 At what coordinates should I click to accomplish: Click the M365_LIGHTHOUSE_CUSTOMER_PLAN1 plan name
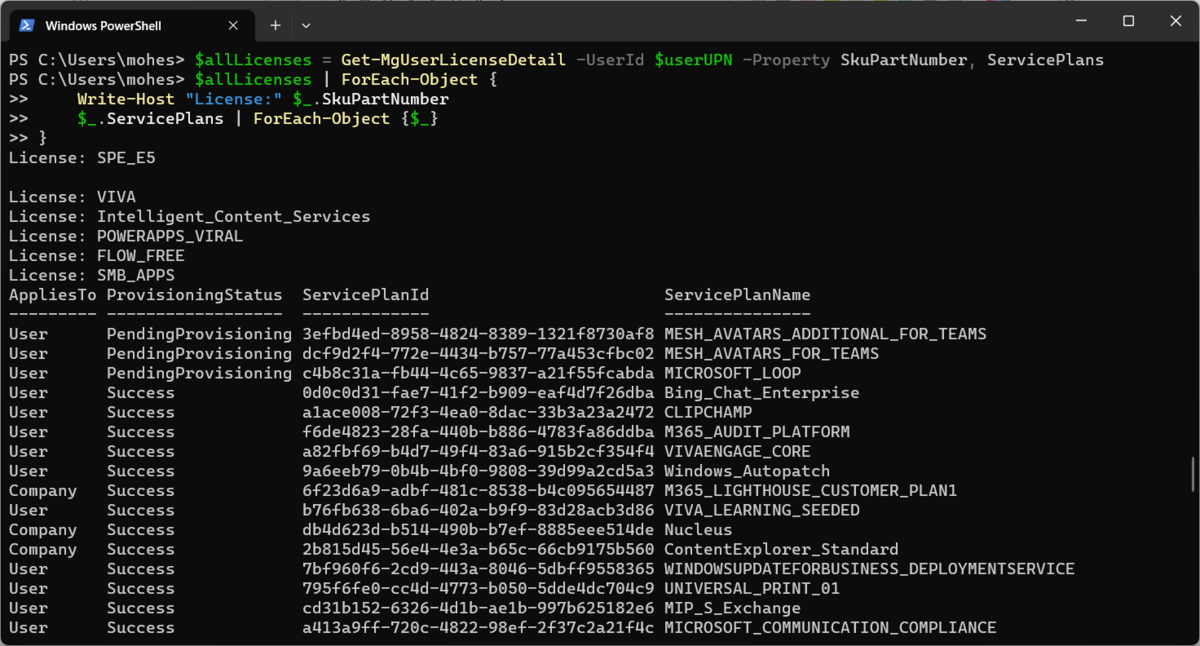810,491
